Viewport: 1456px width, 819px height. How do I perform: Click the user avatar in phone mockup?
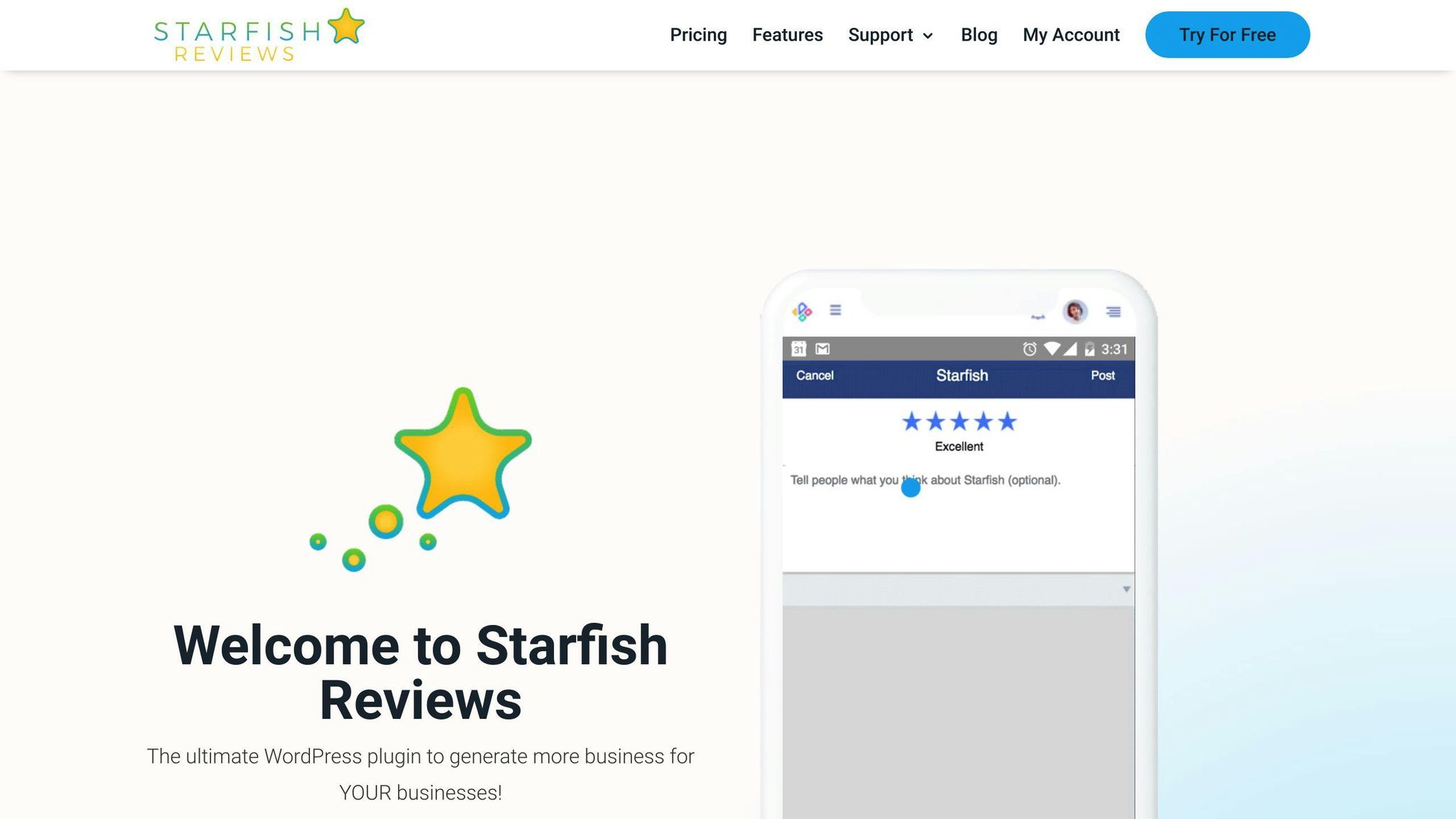click(x=1075, y=311)
